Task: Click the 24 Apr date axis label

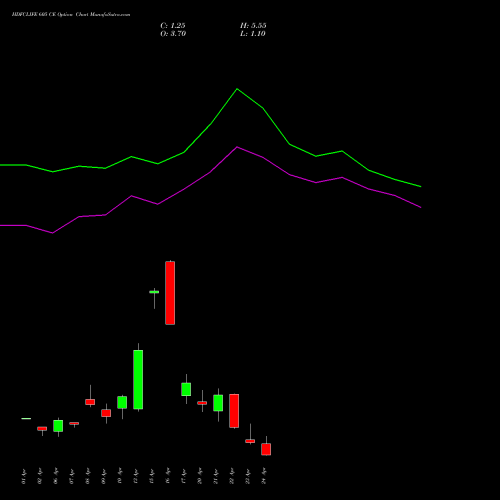Action: (264, 476)
